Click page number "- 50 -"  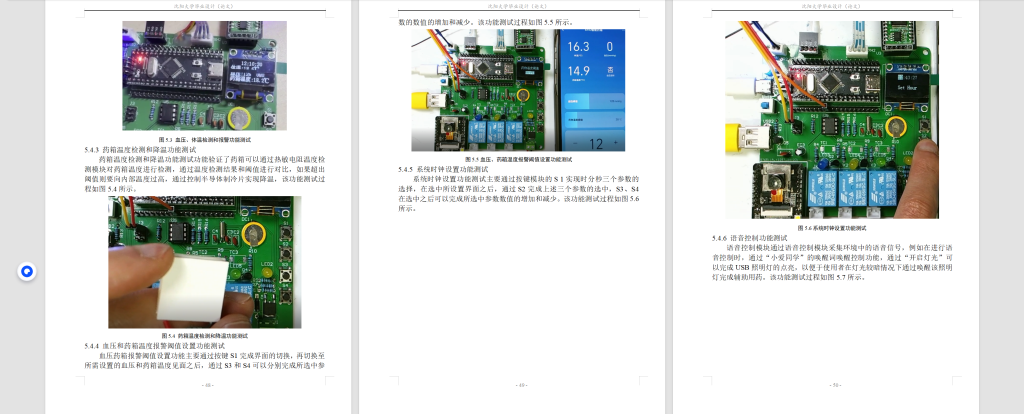click(835, 385)
